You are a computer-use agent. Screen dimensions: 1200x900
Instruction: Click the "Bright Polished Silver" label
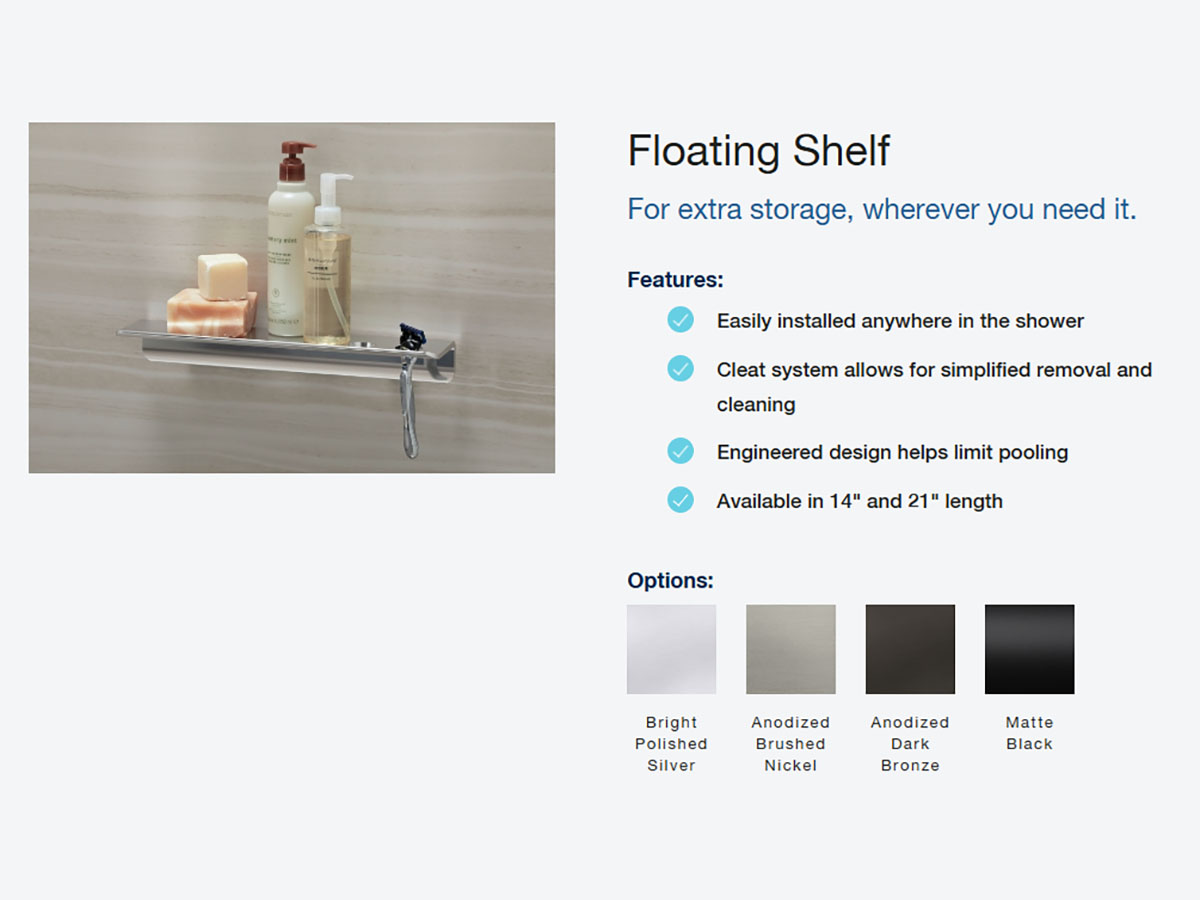[x=671, y=744]
